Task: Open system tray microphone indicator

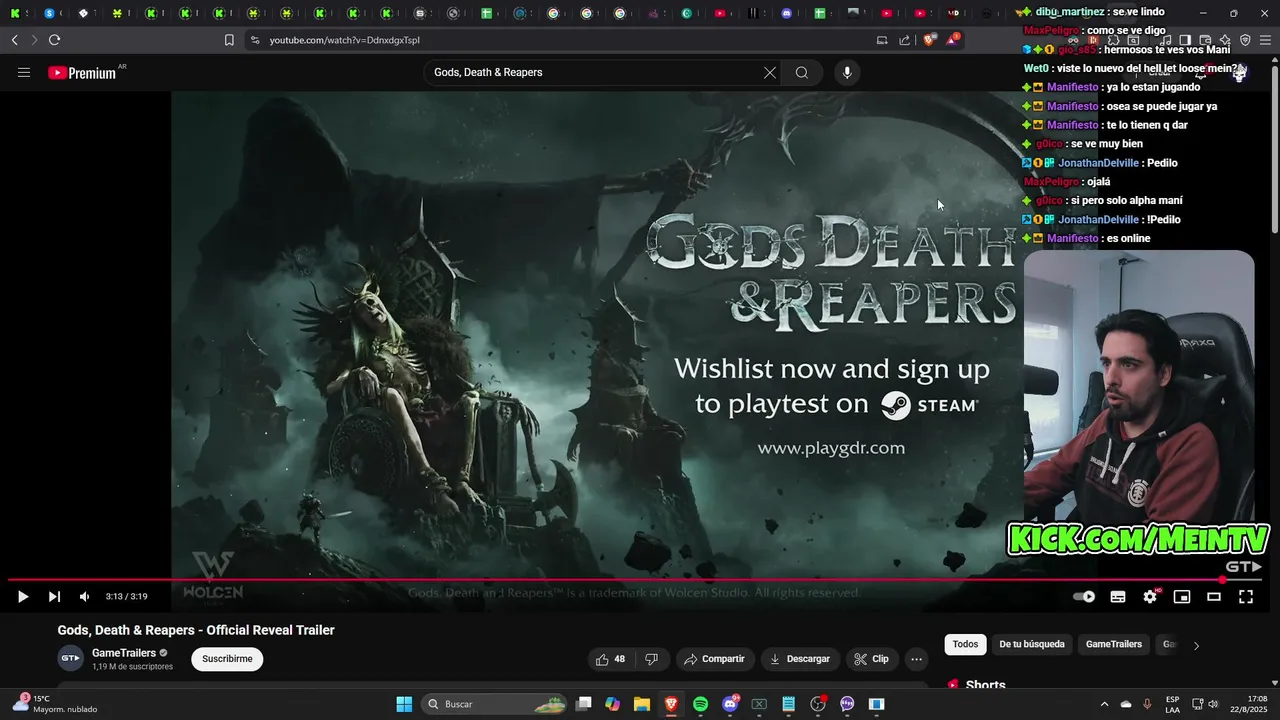Action: 1147,704
